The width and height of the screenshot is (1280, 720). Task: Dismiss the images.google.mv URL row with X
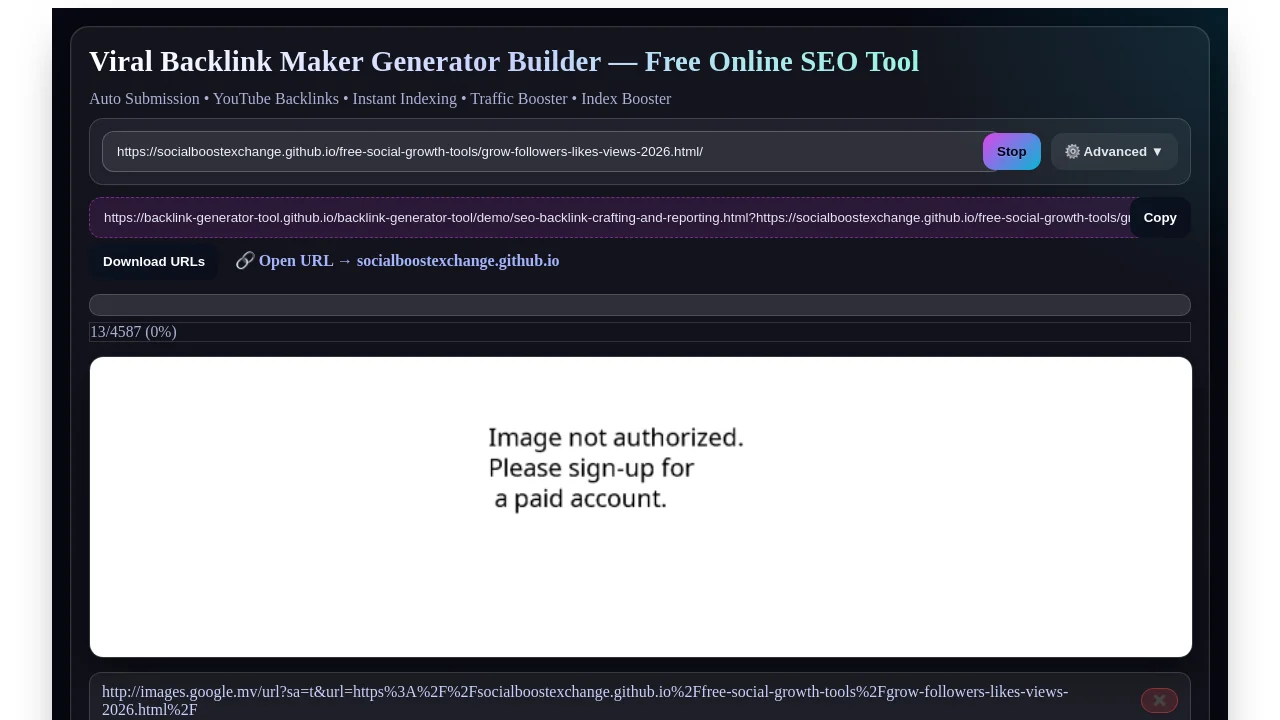pyautogui.click(x=1159, y=701)
